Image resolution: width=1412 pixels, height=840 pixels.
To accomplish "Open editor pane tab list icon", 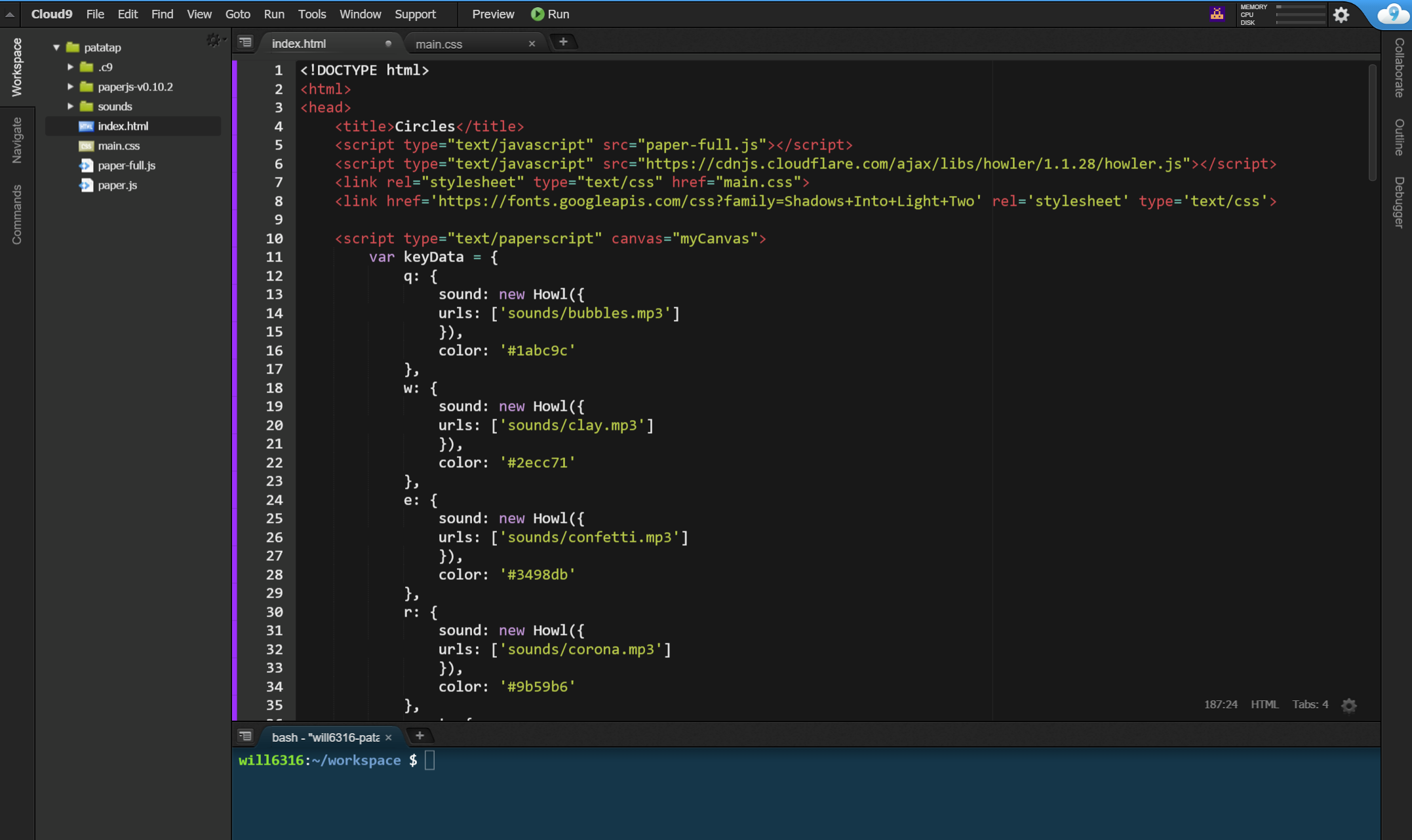I will click(x=245, y=43).
